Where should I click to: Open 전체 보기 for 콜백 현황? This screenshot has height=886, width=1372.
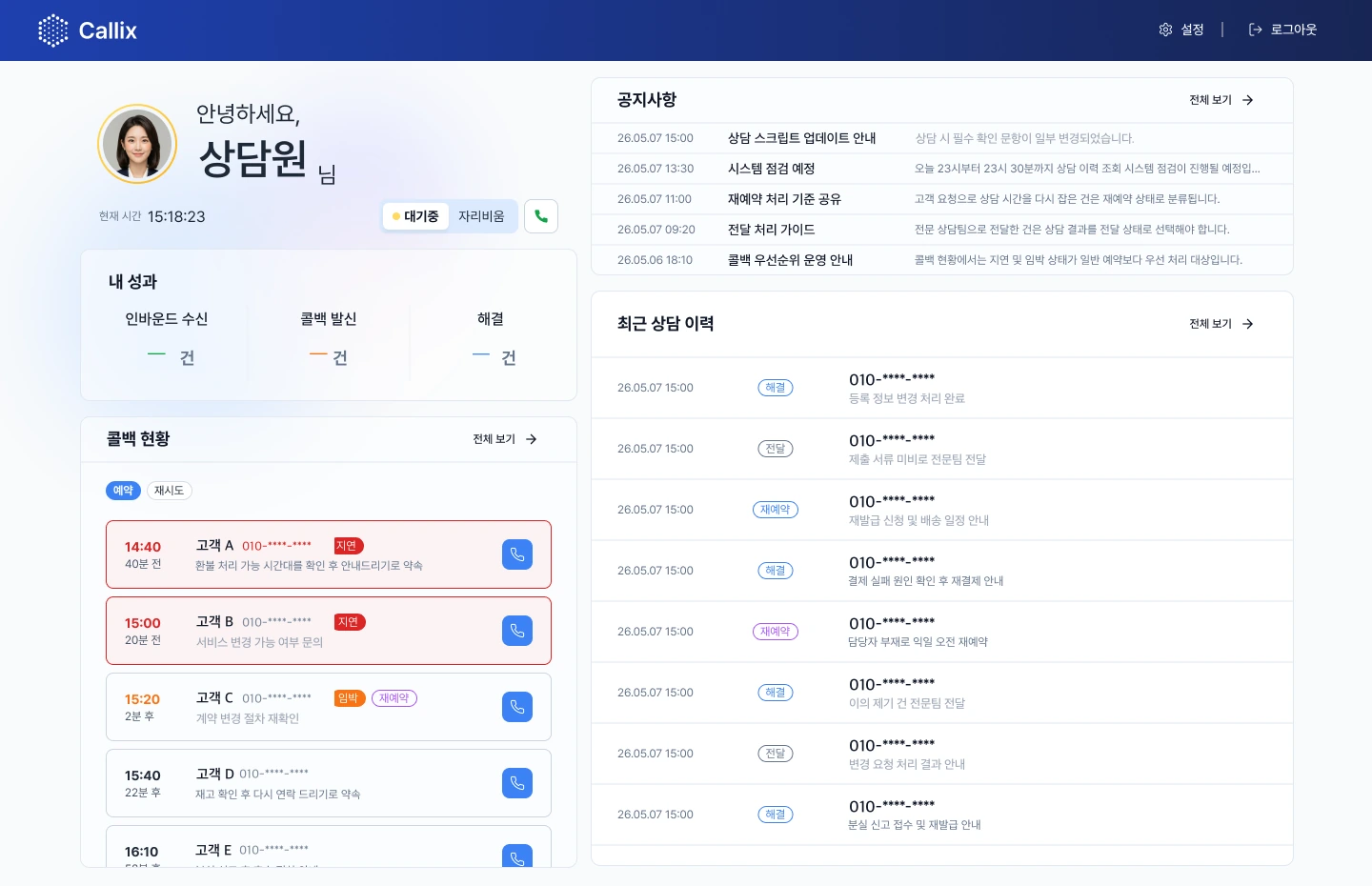tap(505, 439)
